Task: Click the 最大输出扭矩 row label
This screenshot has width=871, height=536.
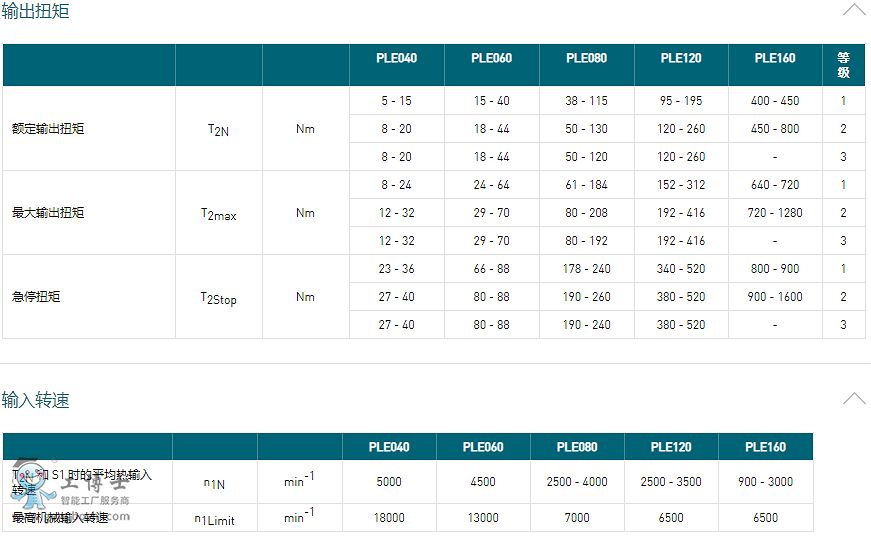Action: pyautogui.click(x=49, y=213)
